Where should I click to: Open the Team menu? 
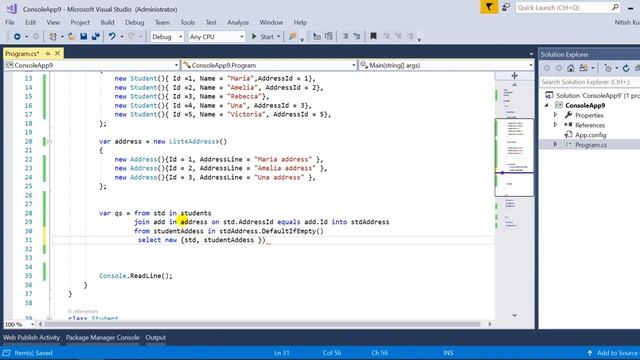162,22
